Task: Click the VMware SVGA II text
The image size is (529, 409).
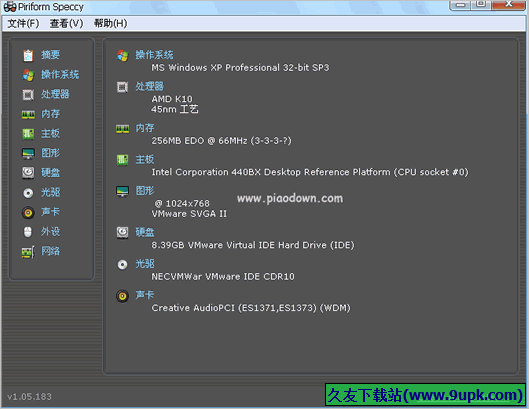Action: tap(189, 214)
